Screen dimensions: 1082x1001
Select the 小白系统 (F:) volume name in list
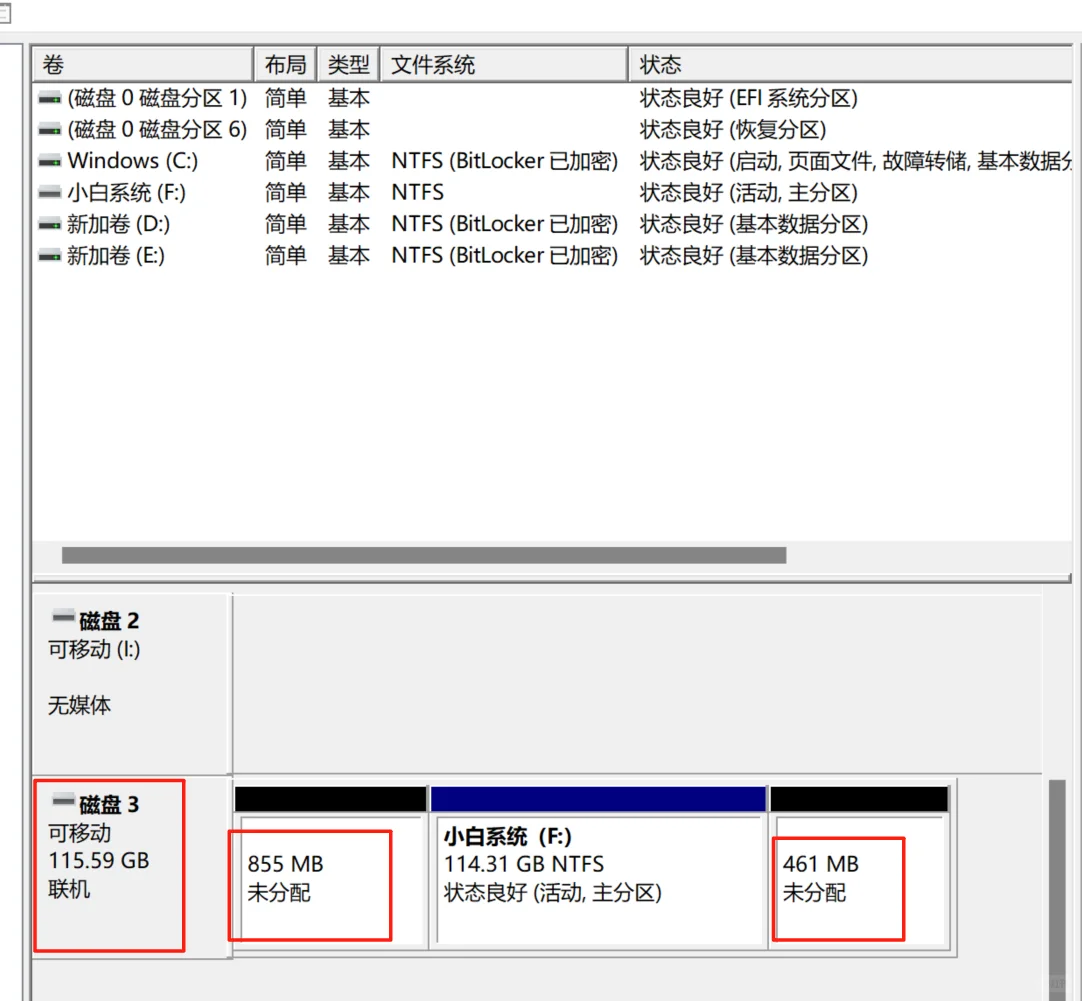(x=126, y=192)
